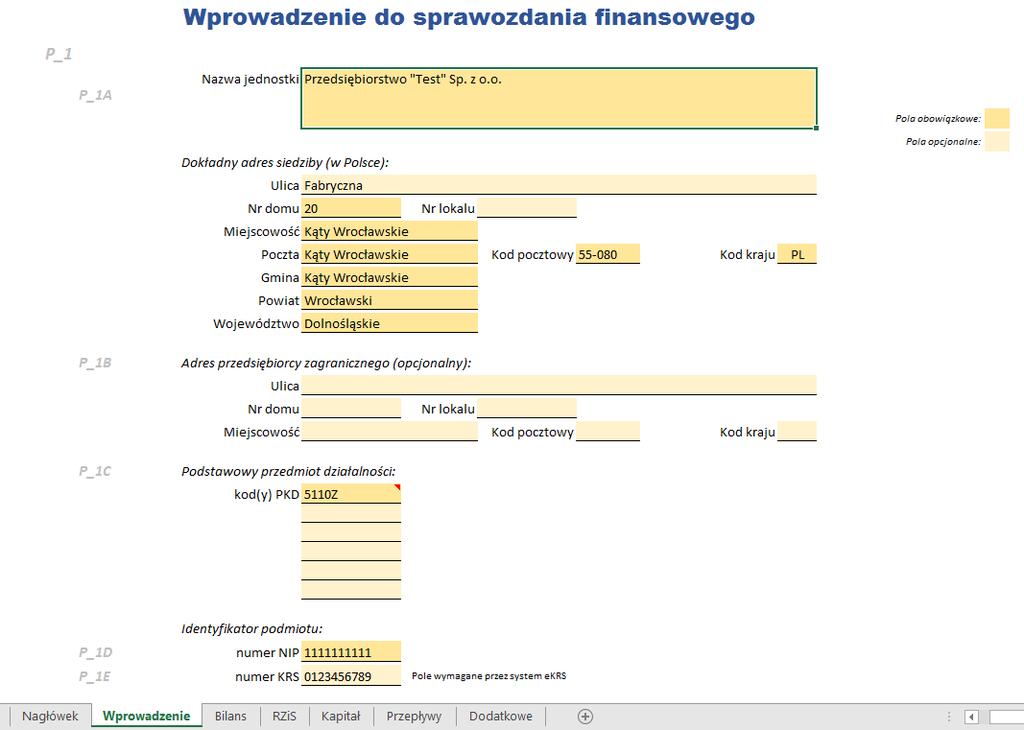This screenshot has width=1024, height=730.
Task: Click the Pola opcjonalne legend color swatch
Action: pyautogui.click(x=997, y=141)
